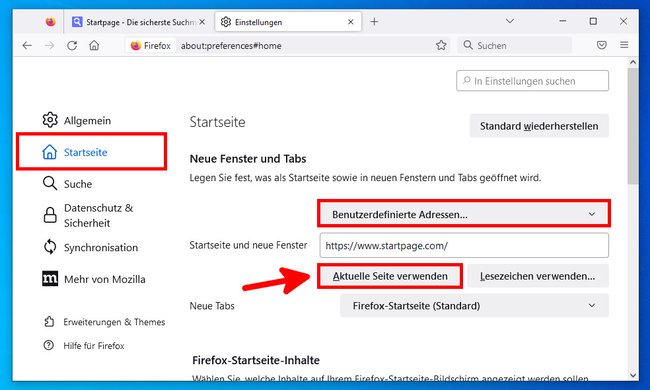The image size is (650, 390).
Task: Click Aktuelle Seite verwenden button
Action: pyautogui.click(x=390, y=276)
